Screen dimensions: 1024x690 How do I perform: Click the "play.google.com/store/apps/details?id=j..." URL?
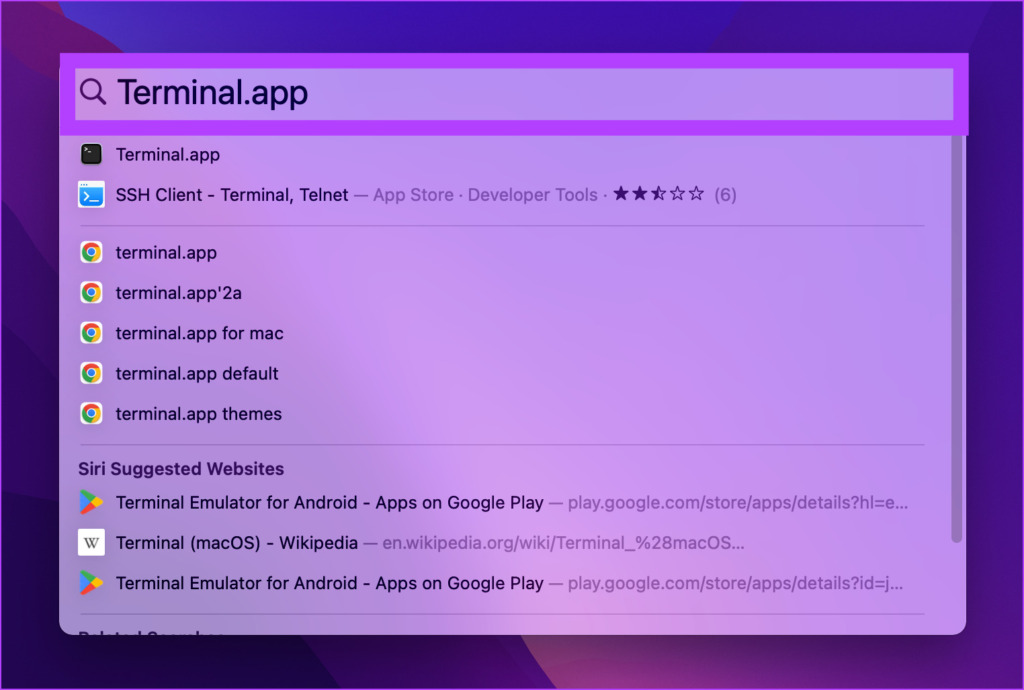pos(735,583)
